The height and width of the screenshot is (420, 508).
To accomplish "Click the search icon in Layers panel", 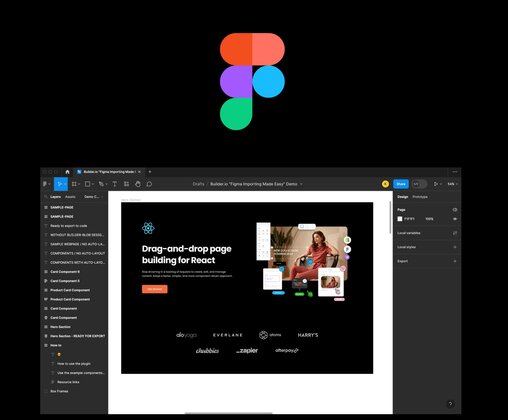I will click(x=46, y=197).
